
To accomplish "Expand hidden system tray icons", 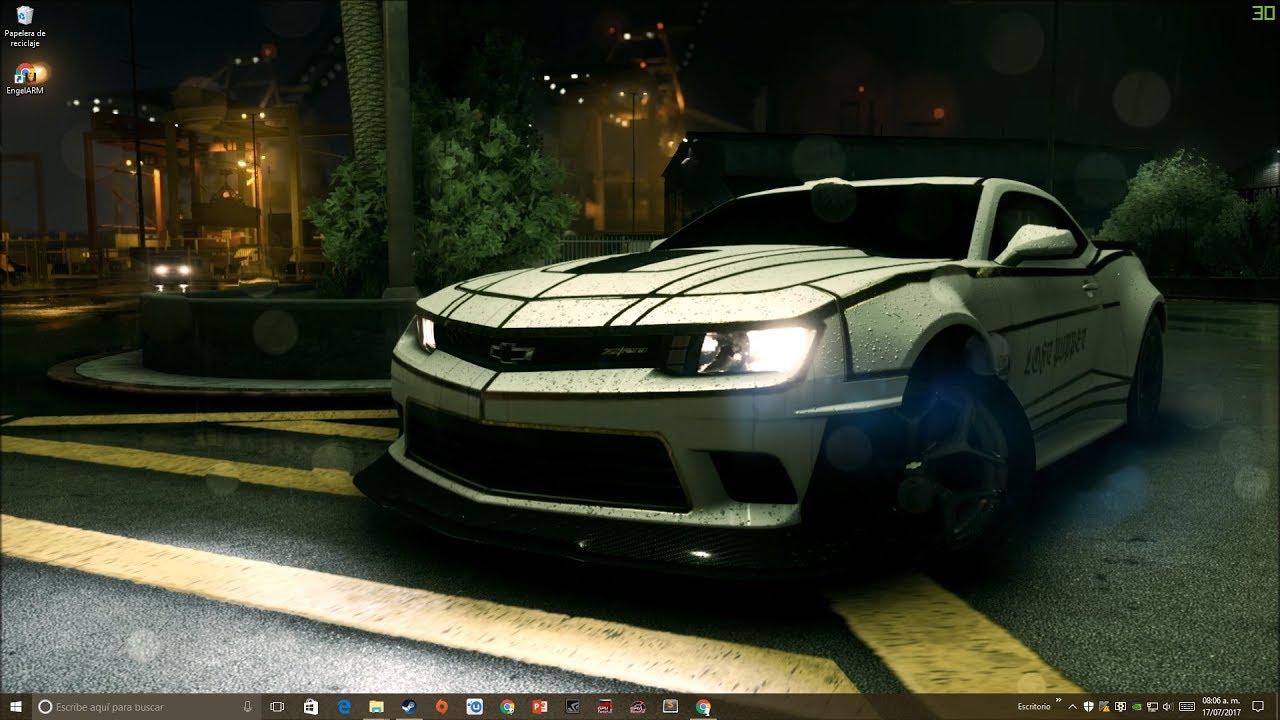I will (1072, 708).
